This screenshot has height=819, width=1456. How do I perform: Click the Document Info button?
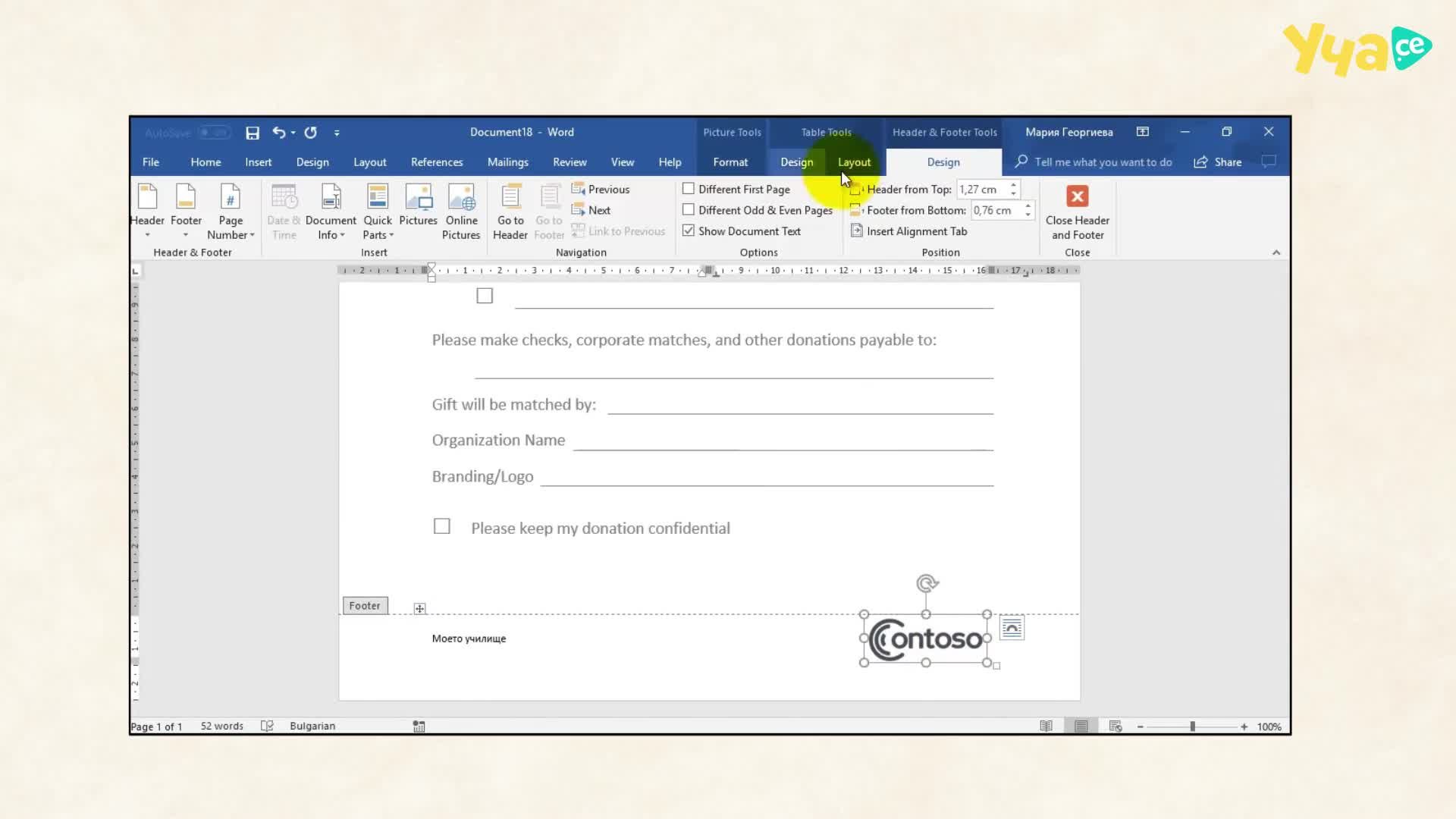(331, 212)
